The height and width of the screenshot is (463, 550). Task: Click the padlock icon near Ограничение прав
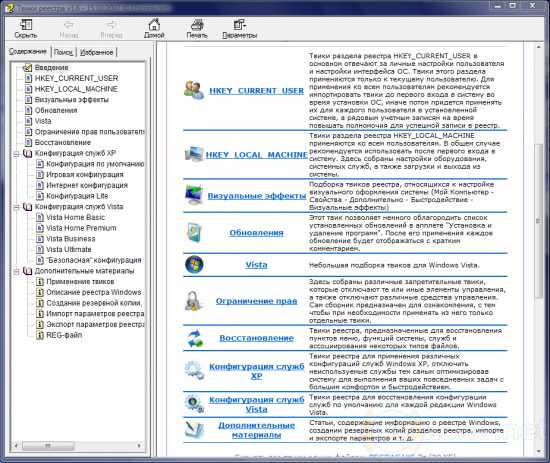pos(194,301)
